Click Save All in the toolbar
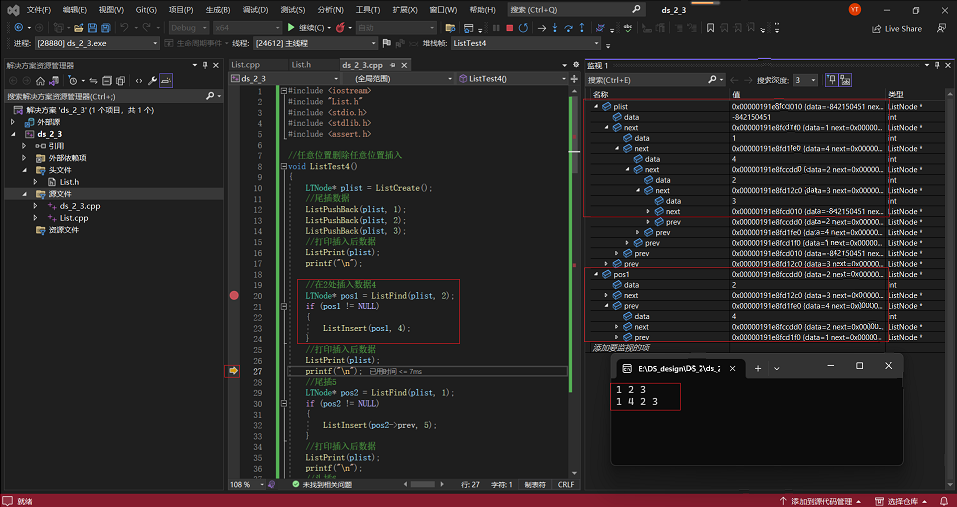 pos(106,28)
